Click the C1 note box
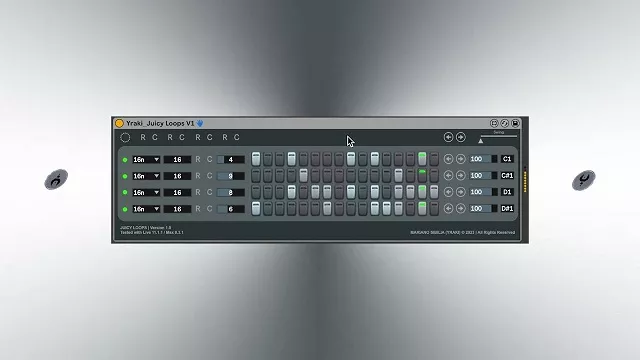 pyautogui.click(x=507, y=159)
